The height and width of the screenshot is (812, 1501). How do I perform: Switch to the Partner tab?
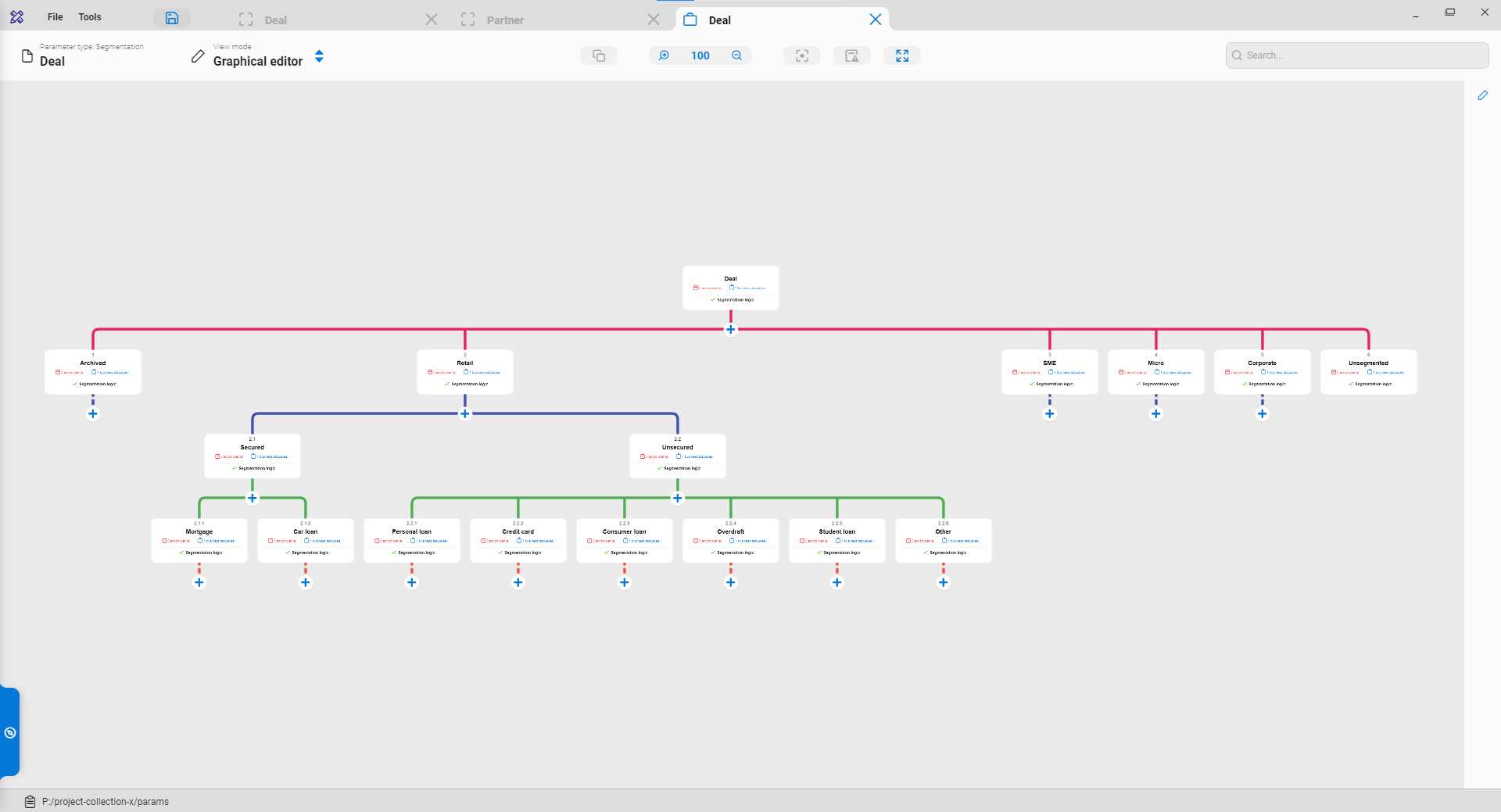click(505, 20)
